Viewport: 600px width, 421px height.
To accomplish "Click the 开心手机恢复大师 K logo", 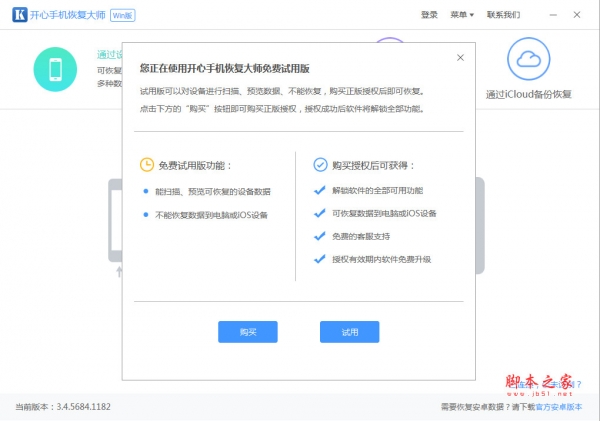I will (x=20, y=15).
